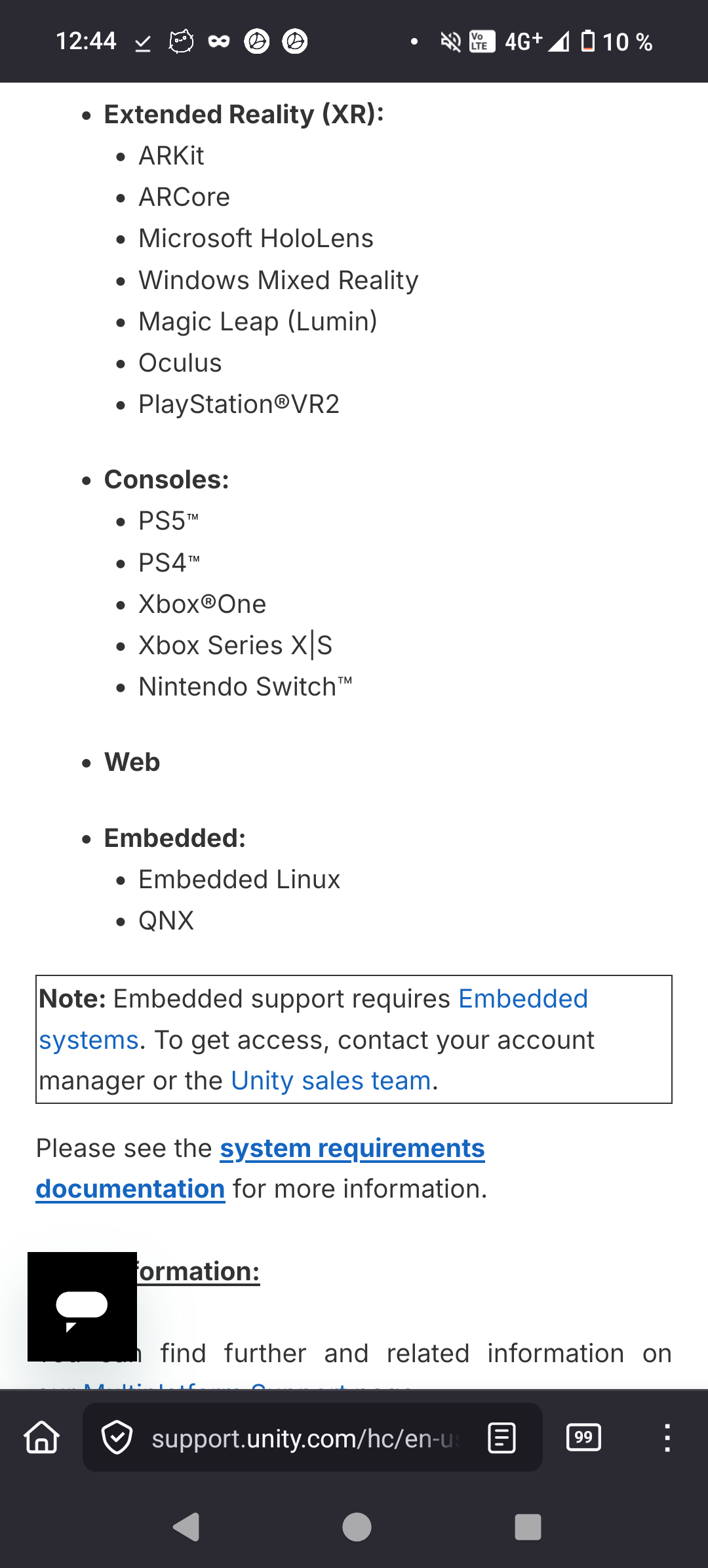Tap the Android back navigation button
The image size is (708, 1568).
(x=186, y=1527)
